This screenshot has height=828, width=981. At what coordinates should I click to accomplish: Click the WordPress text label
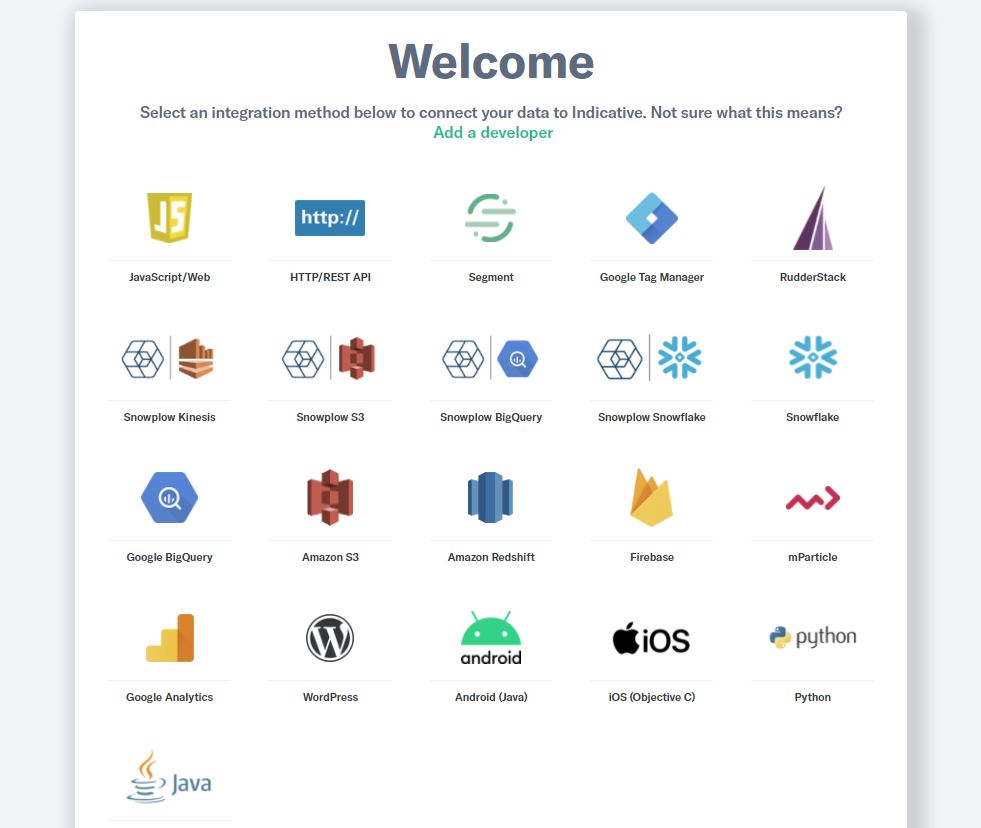tap(330, 698)
